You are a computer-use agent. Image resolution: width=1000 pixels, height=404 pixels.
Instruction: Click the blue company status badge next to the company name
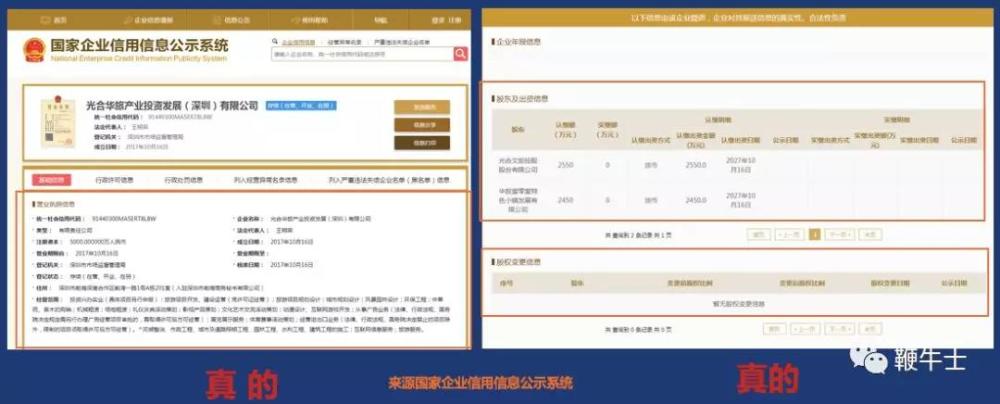[301, 105]
